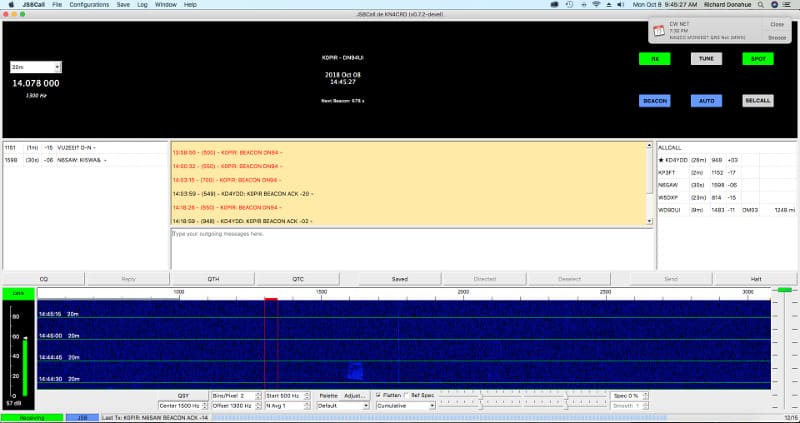Open the Apple menu

(x=11, y=4)
